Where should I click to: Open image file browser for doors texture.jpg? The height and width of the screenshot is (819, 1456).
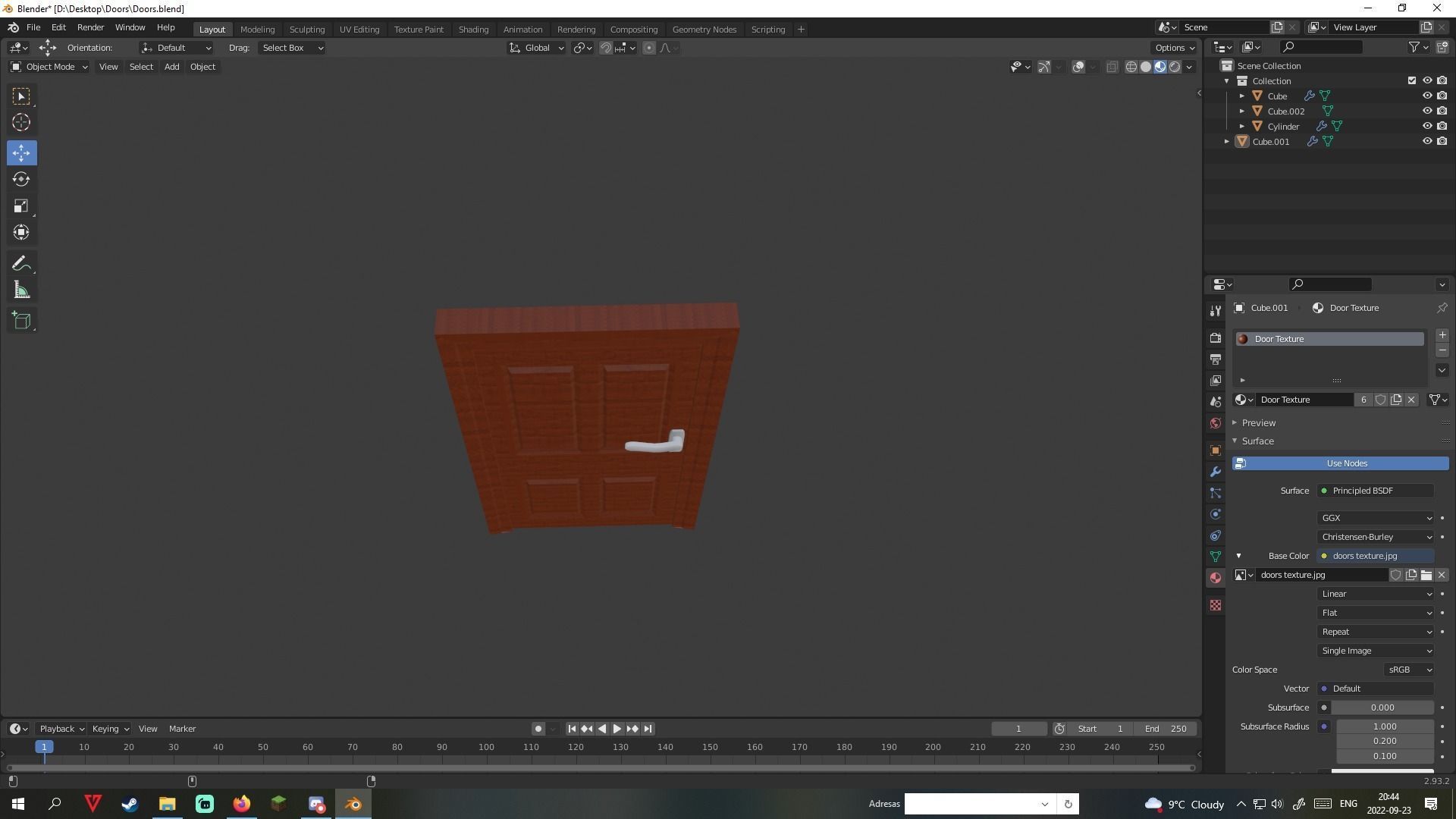1426,575
